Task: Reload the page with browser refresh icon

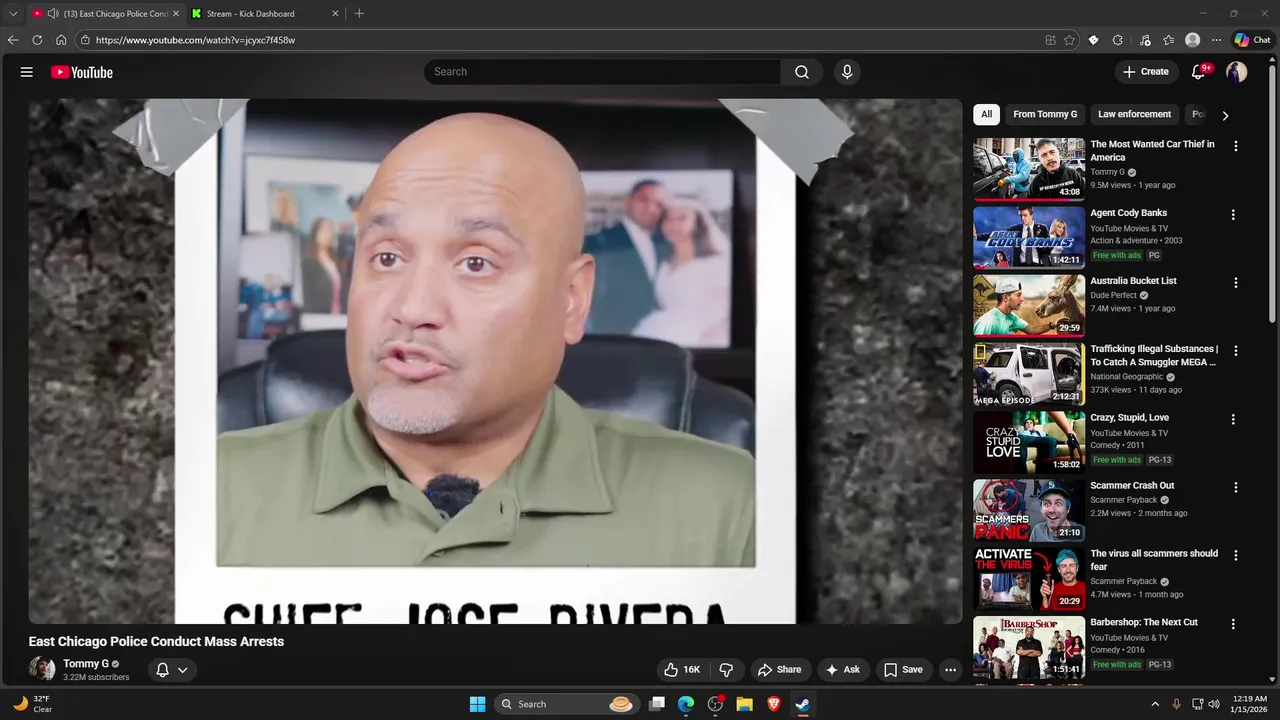Action: coord(37,40)
